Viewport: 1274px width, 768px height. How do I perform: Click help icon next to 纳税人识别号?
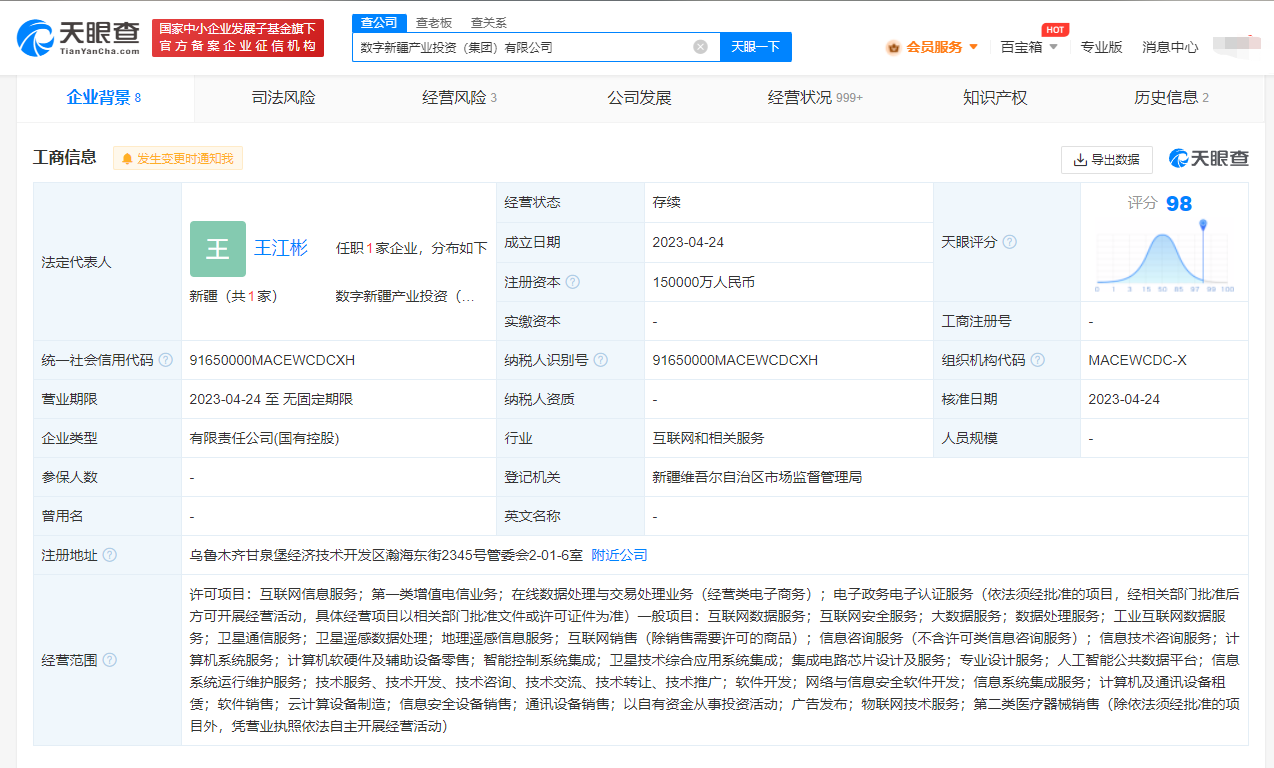point(600,360)
